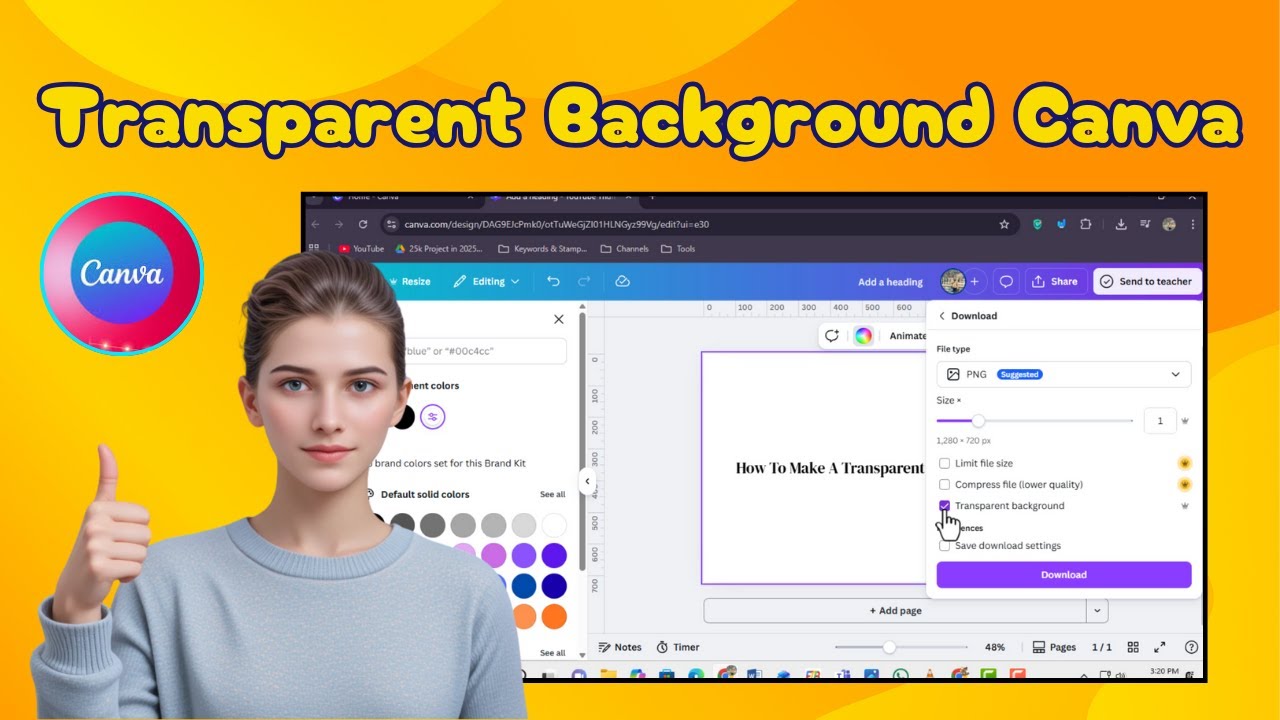Click the 3:20 PM taskbar clock
The height and width of the screenshot is (720, 1280).
(1163, 672)
